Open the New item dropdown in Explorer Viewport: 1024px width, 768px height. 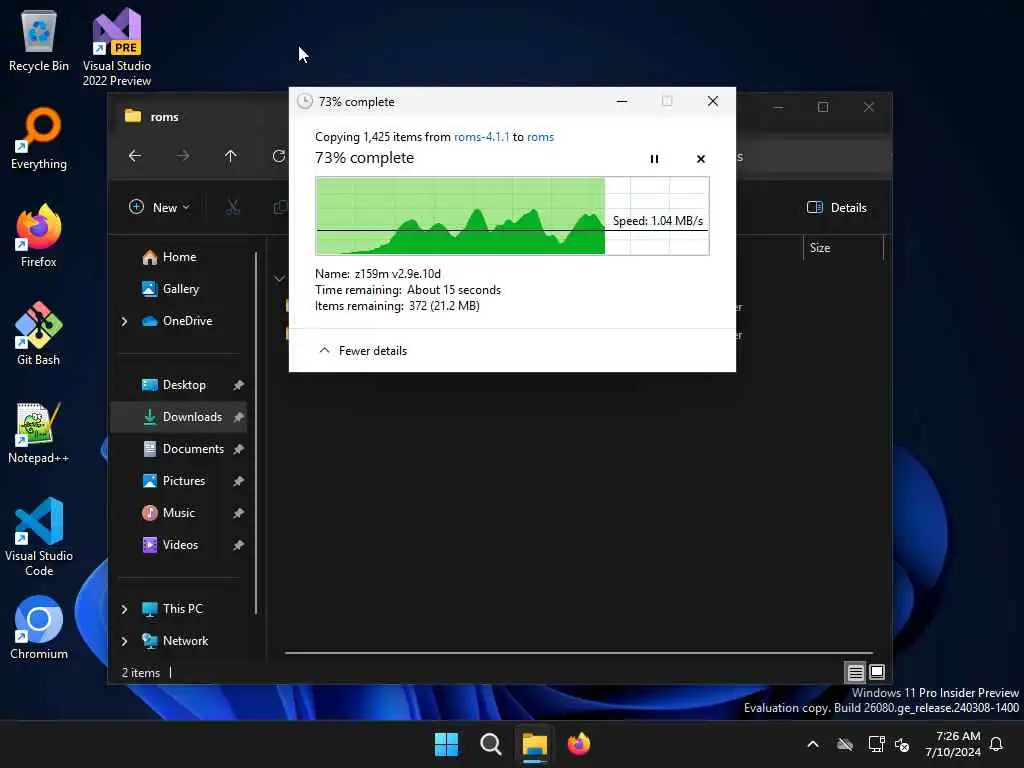(159, 207)
